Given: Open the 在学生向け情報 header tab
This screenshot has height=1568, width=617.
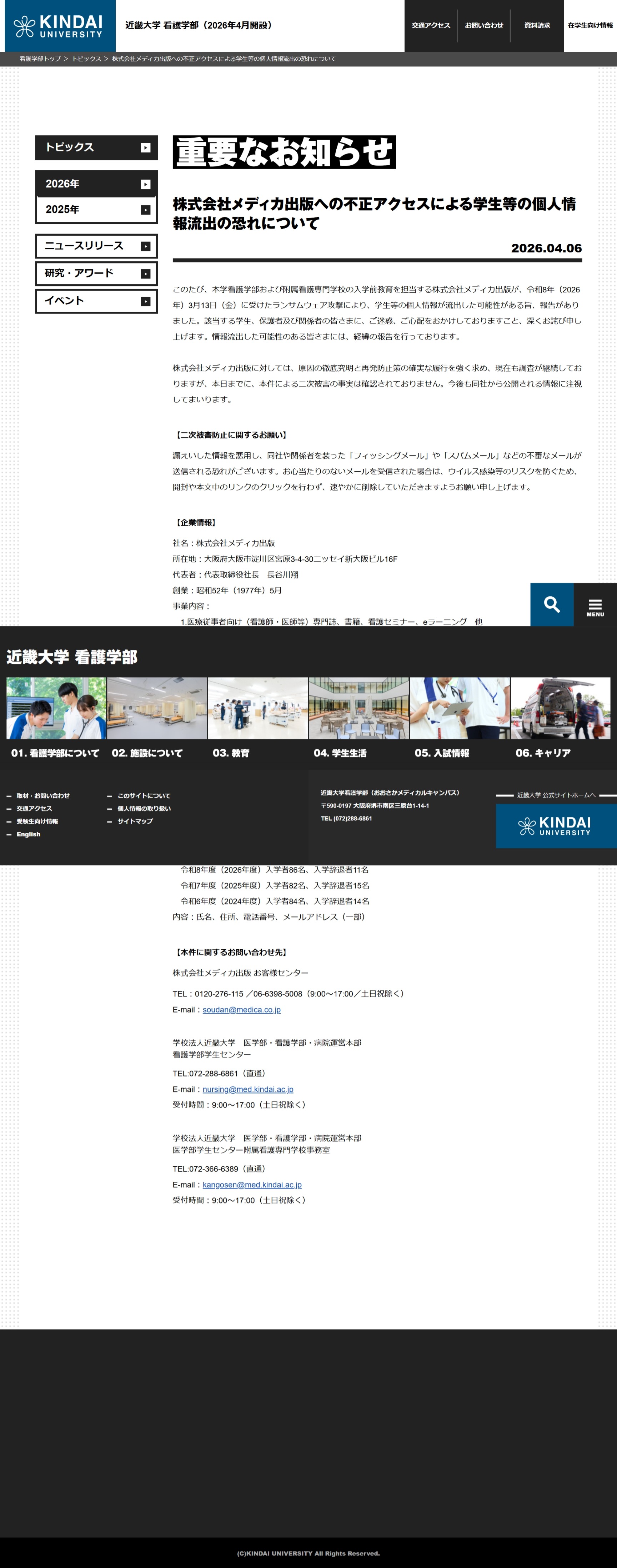Looking at the screenshot, I should click(590, 26).
